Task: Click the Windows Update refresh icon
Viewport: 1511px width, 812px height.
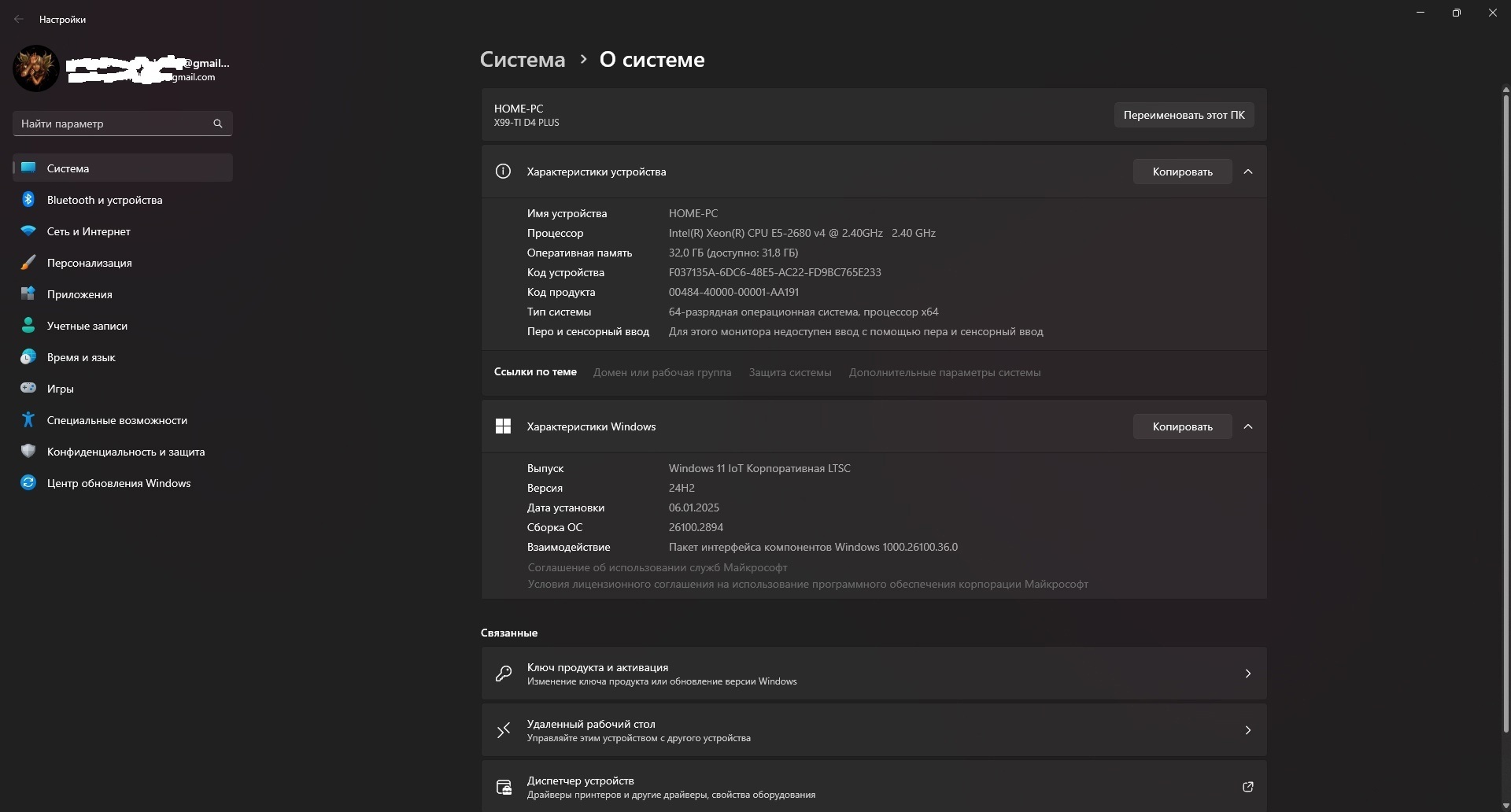Action: pos(28,482)
